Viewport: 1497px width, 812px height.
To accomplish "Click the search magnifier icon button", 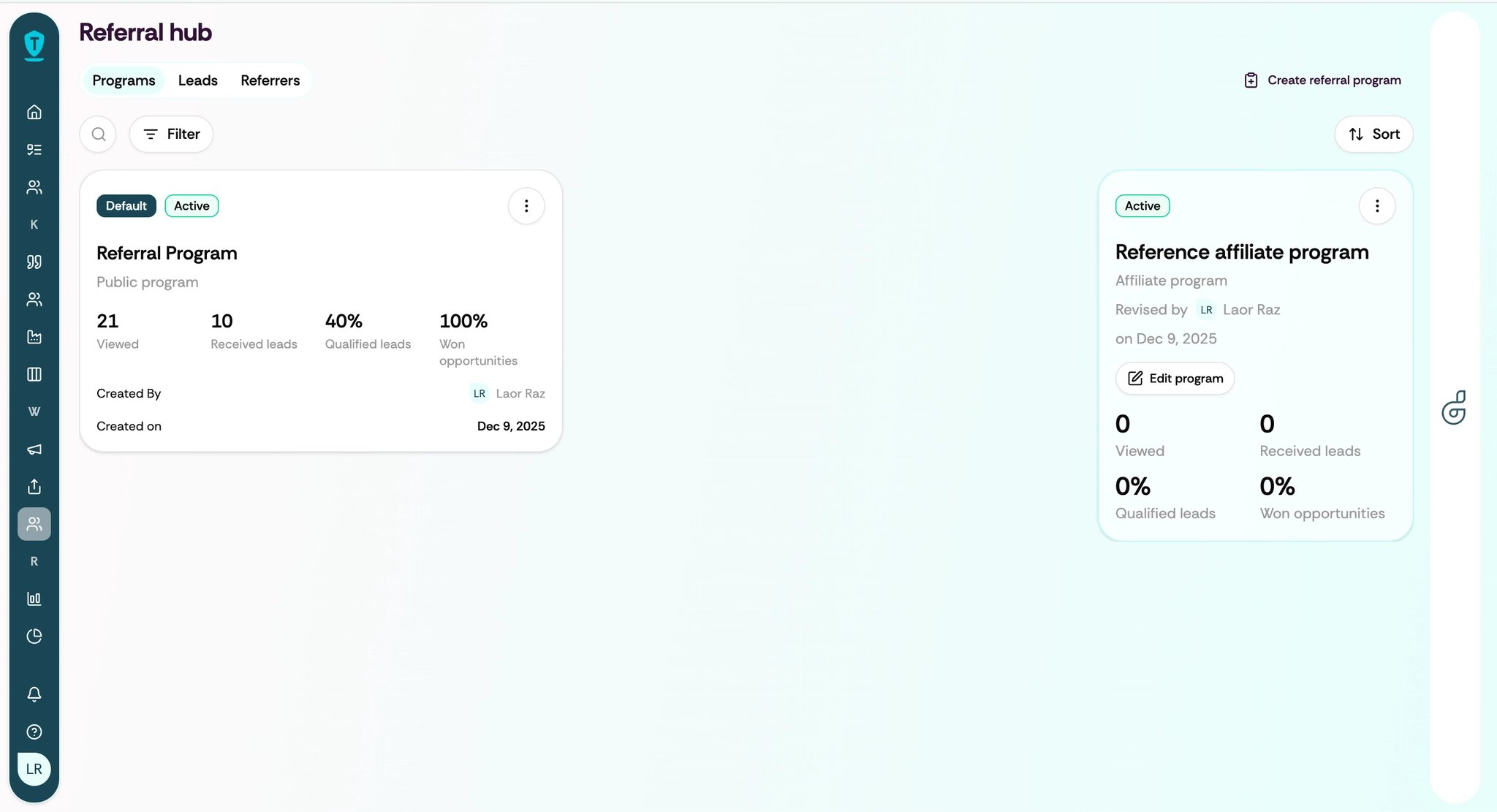I will coord(98,134).
